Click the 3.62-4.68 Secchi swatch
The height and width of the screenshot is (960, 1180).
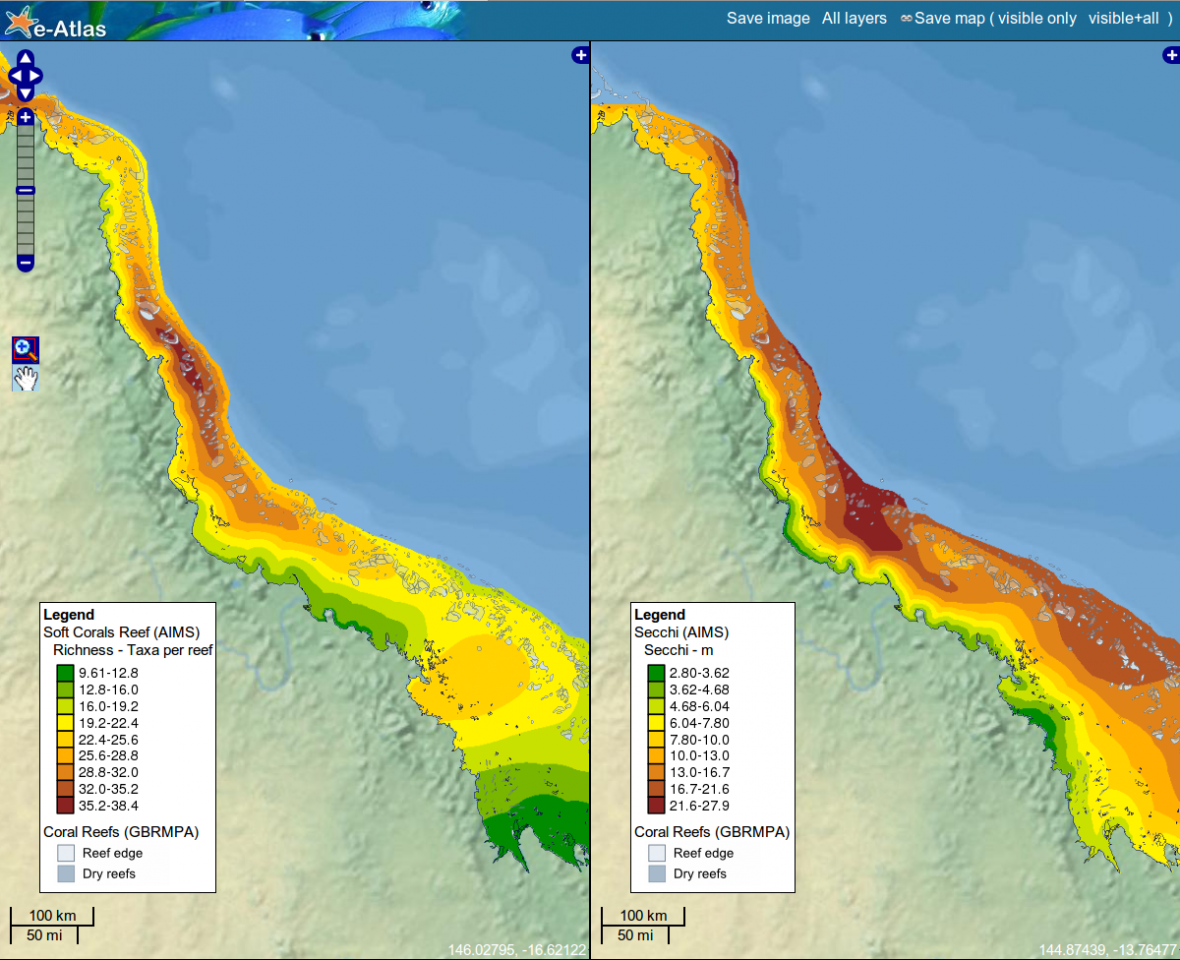coord(656,689)
